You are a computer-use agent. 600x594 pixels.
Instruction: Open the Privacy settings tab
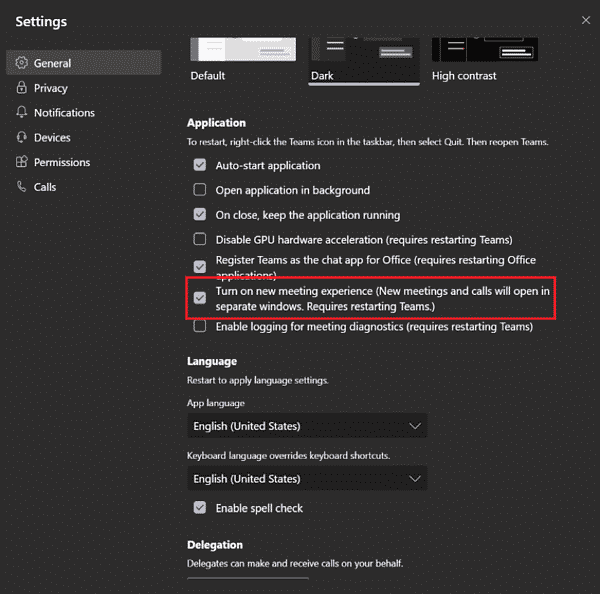(51, 88)
